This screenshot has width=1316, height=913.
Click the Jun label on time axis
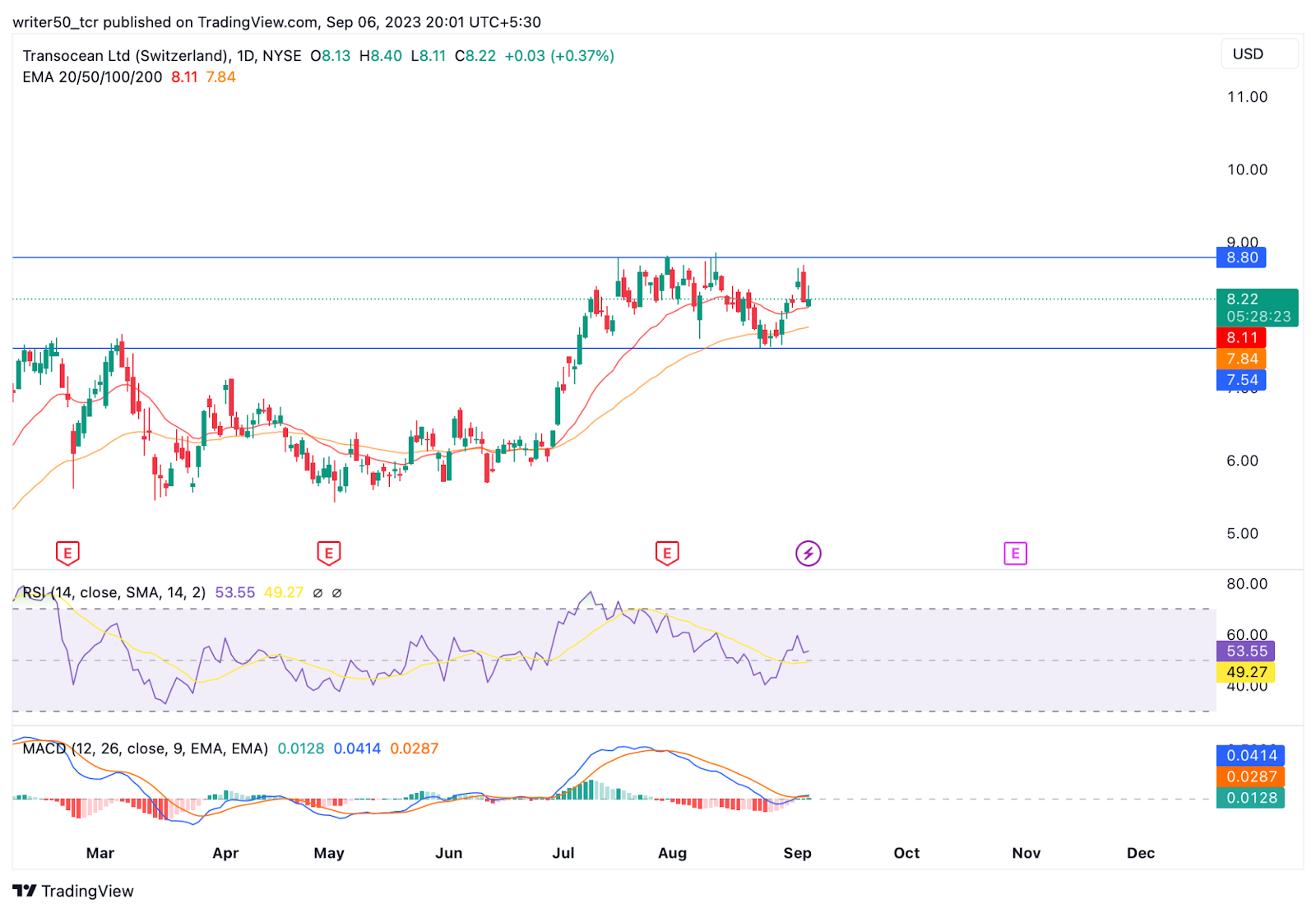point(448,853)
